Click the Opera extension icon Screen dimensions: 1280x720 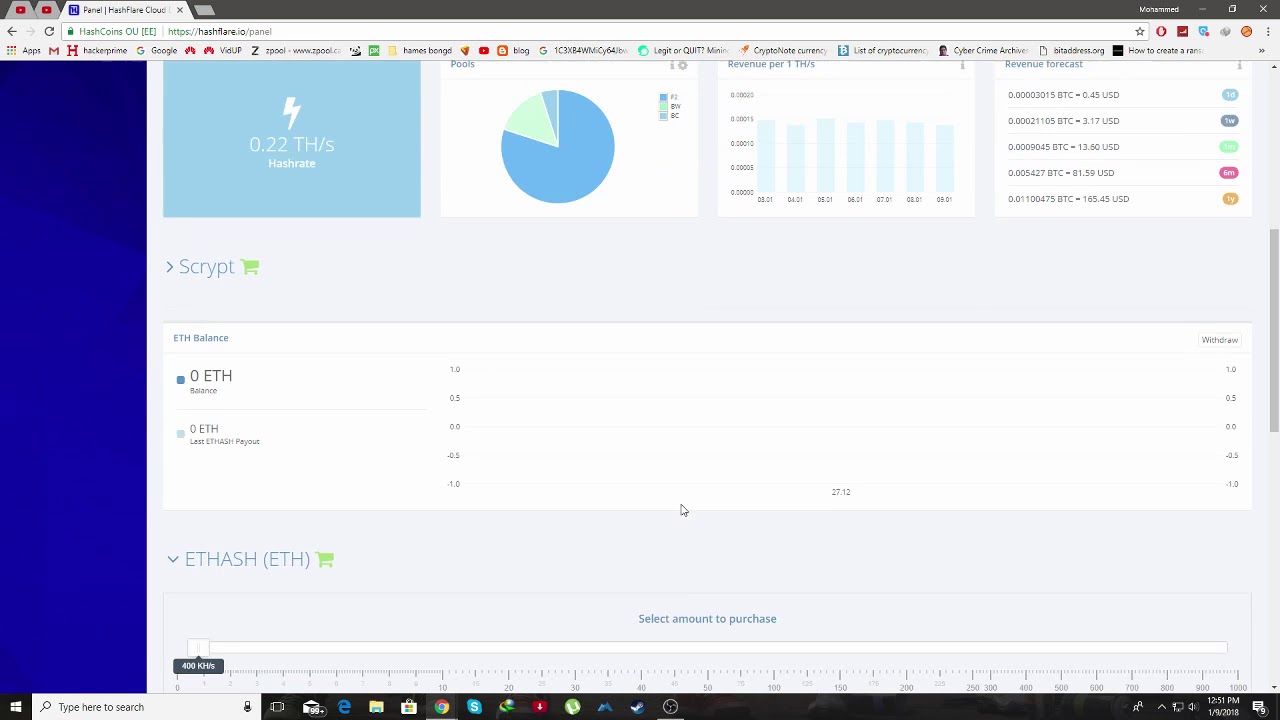[x=1161, y=31]
